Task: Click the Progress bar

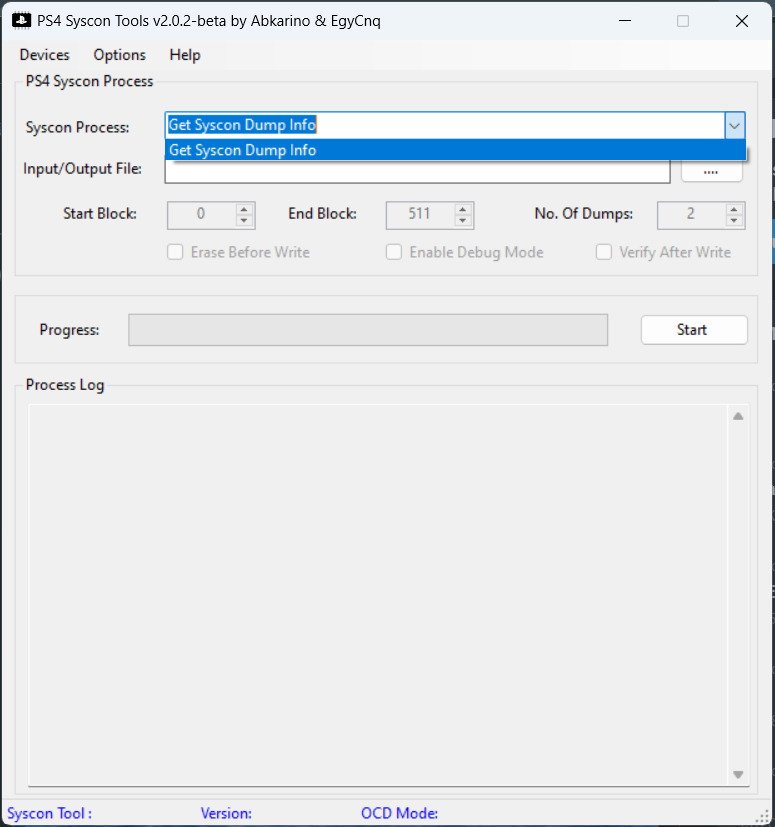Action: pyautogui.click(x=368, y=330)
